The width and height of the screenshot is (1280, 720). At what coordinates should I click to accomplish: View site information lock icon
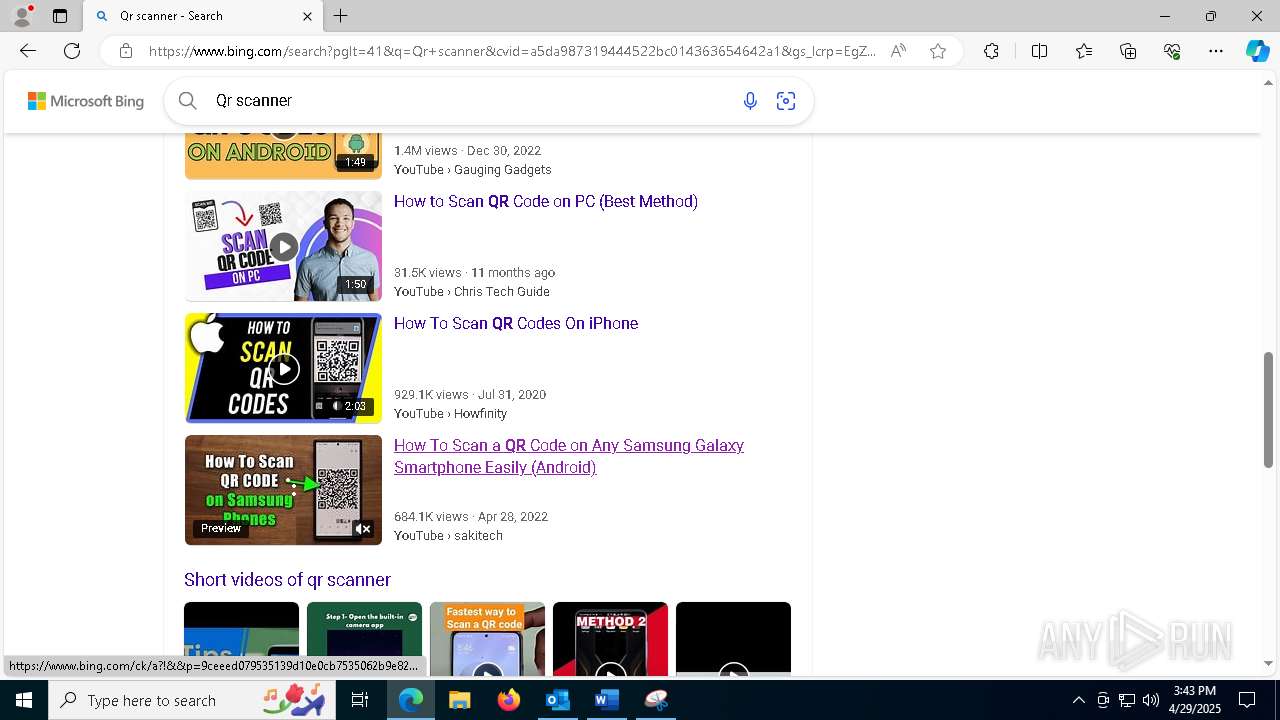click(x=126, y=51)
